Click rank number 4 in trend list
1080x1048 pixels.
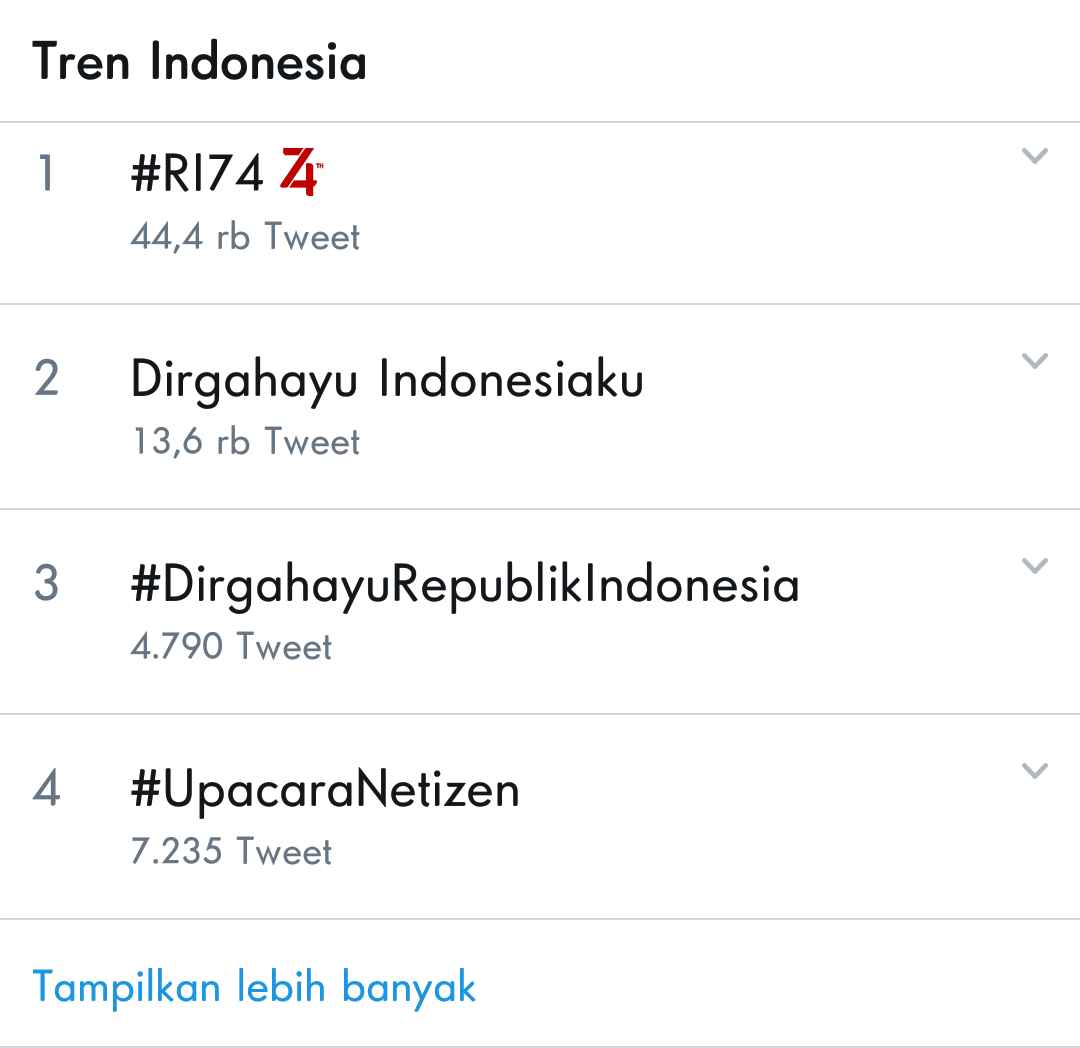46,790
